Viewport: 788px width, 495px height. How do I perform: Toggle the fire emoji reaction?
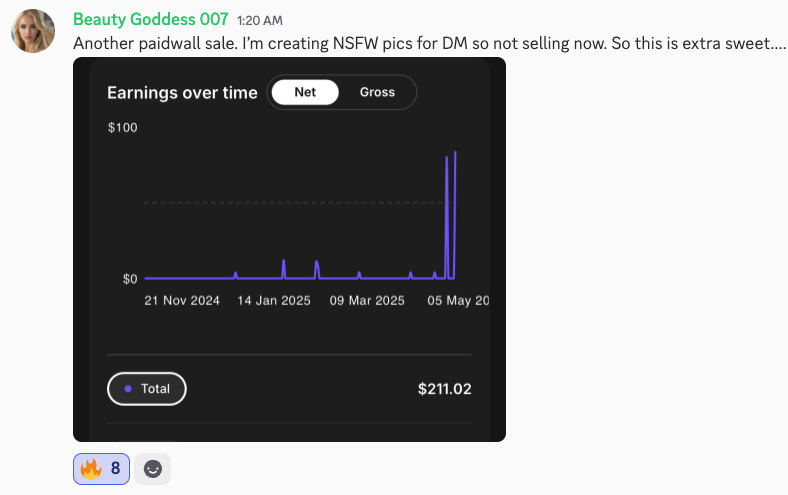point(102,469)
